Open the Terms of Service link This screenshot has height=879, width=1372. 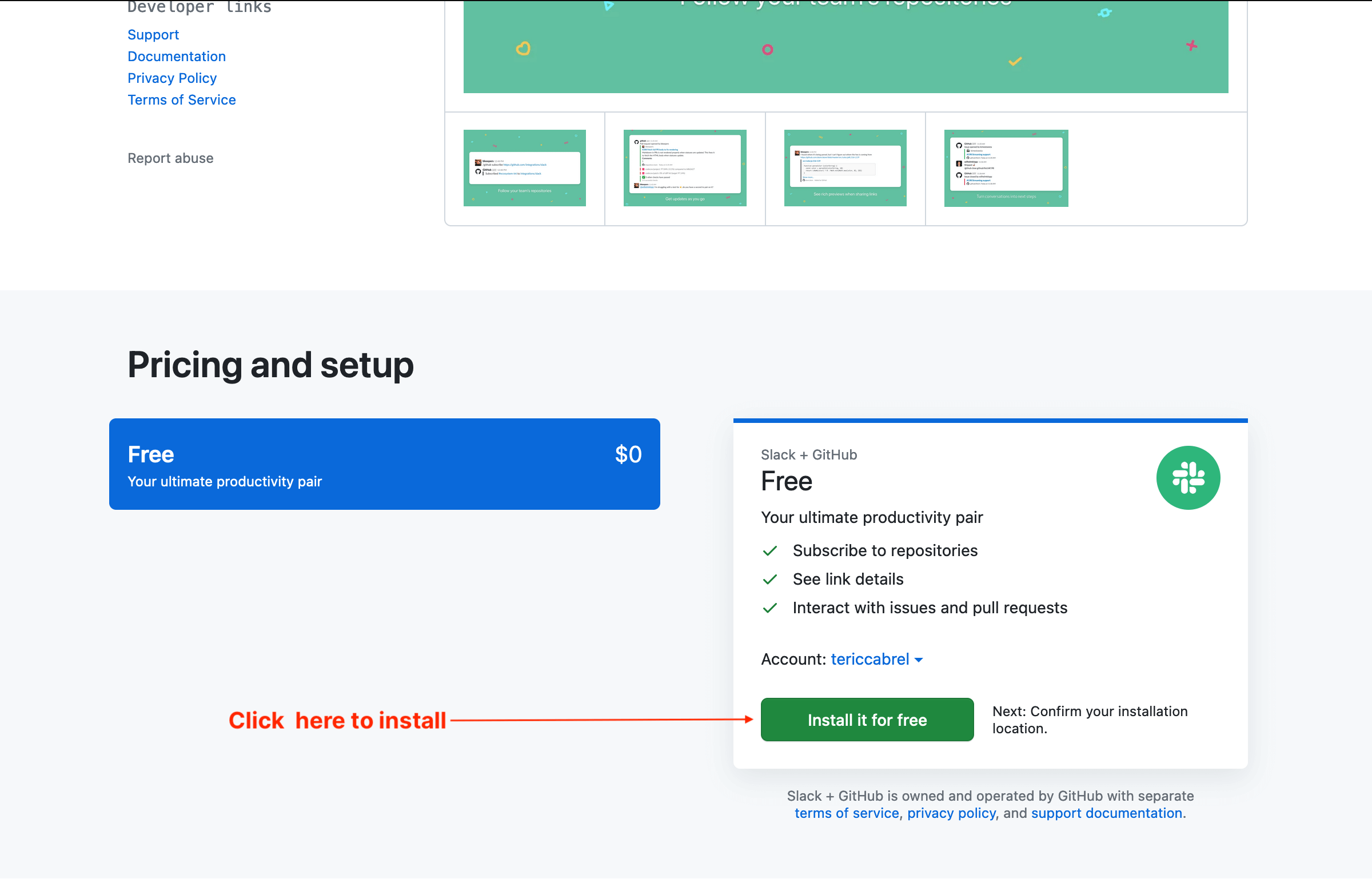coord(182,99)
